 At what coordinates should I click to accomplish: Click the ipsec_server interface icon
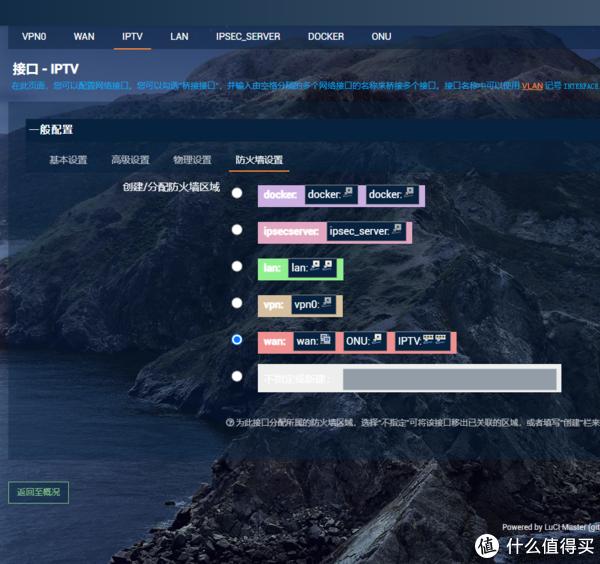(397, 229)
